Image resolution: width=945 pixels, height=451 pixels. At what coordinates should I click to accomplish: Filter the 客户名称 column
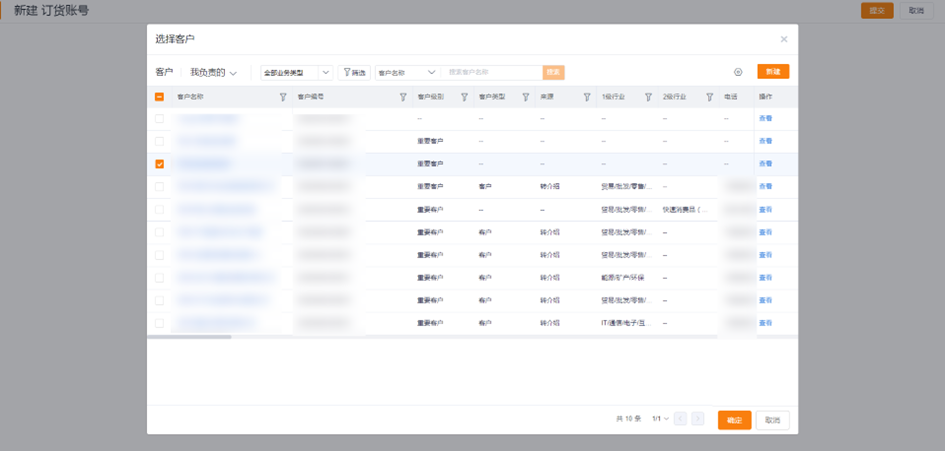point(283,96)
